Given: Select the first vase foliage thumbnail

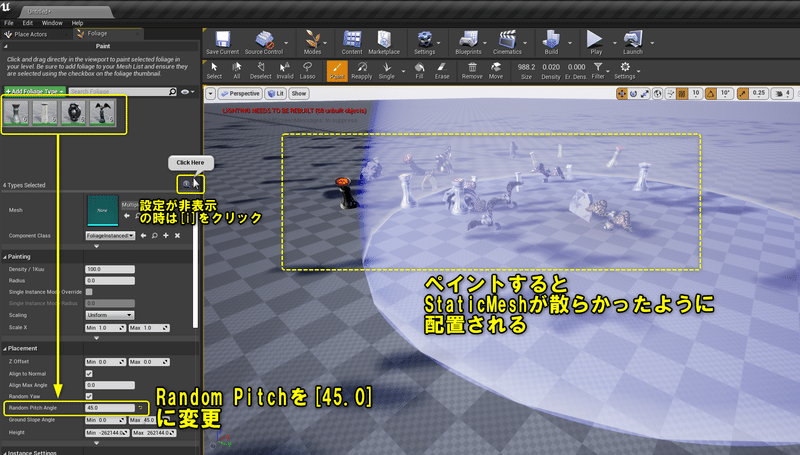Looking at the screenshot, I should 16,112.
